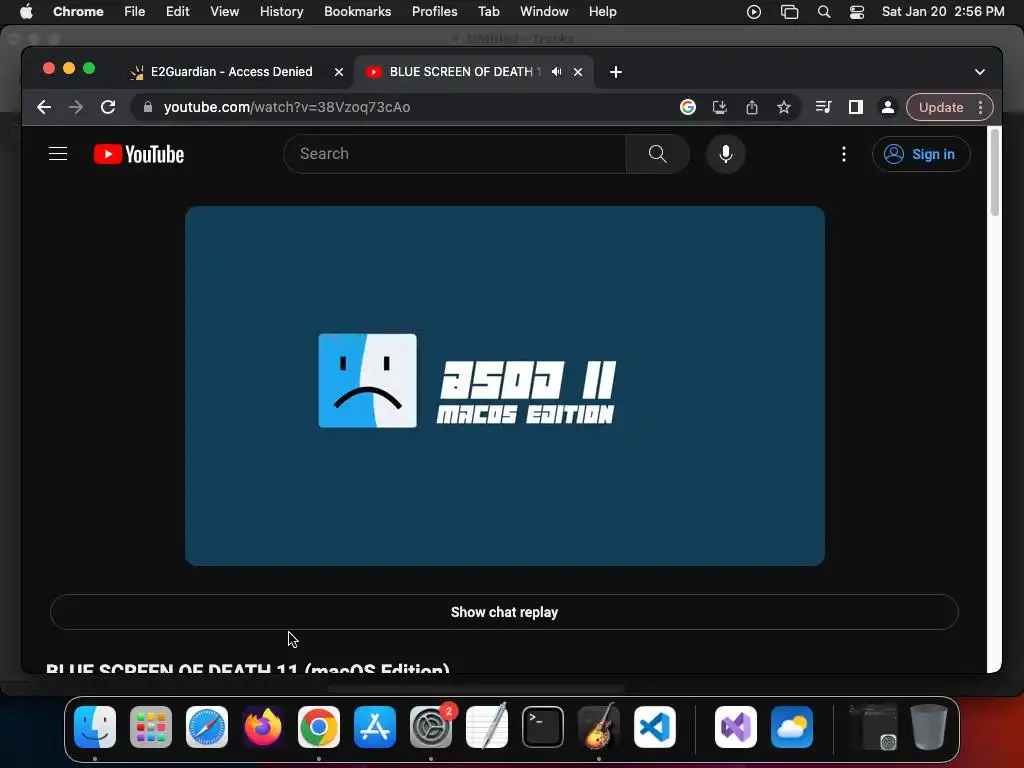This screenshot has height=768, width=1024.
Task: Bookmark this tab with the star
Action: pyautogui.click(x=784, y=107)
